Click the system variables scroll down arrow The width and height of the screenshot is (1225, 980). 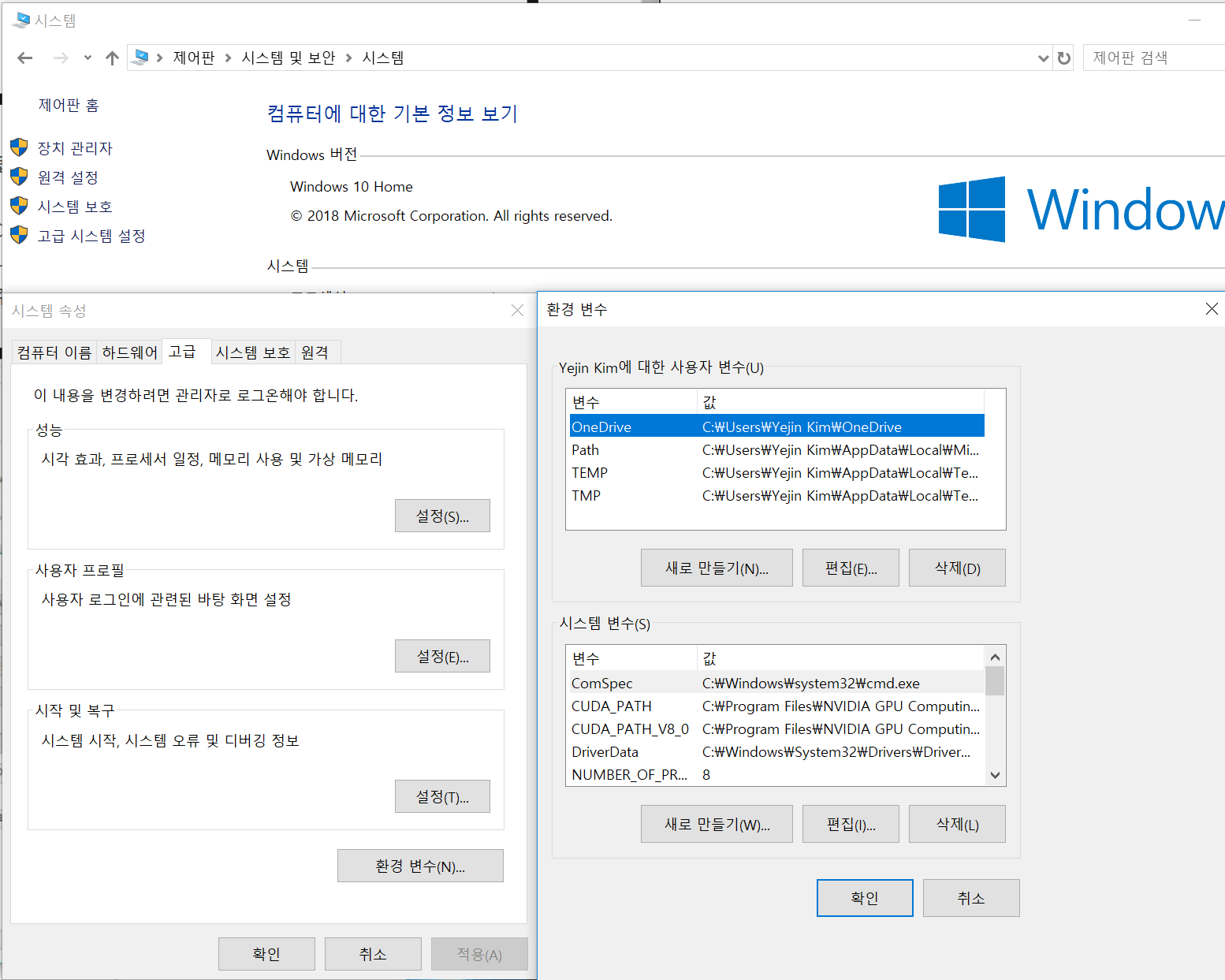point(995,775)
